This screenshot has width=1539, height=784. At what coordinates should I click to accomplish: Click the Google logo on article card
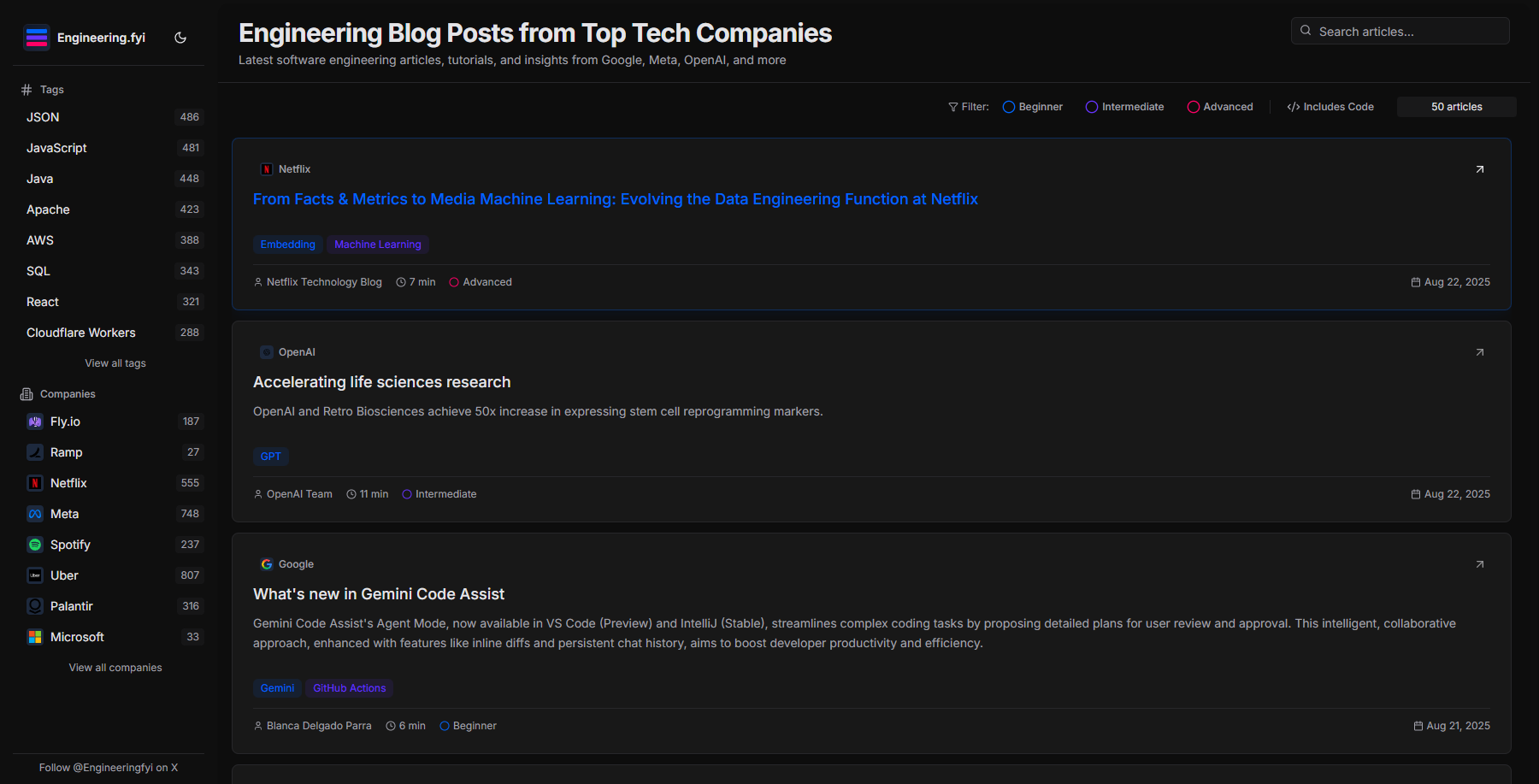(x=267, y=564)
